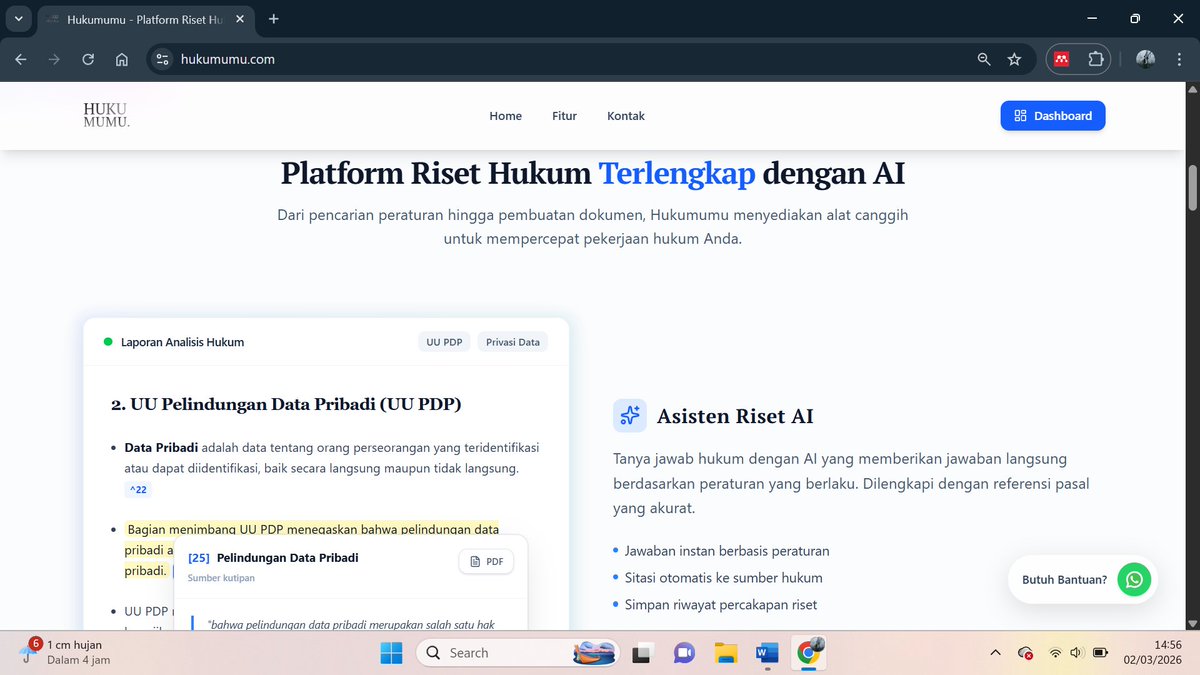
Task: Click the site information icon in address bar
Action: pyautogui.click(x=163, y=59)
